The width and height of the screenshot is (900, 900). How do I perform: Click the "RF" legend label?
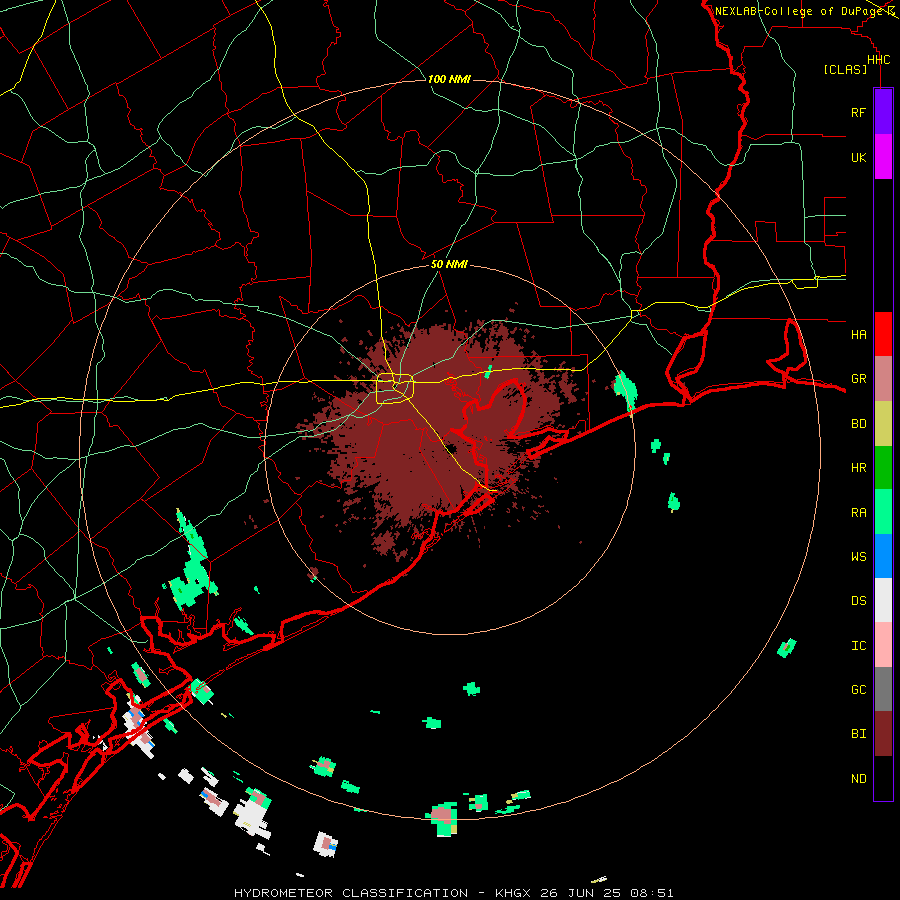point(858,112)
